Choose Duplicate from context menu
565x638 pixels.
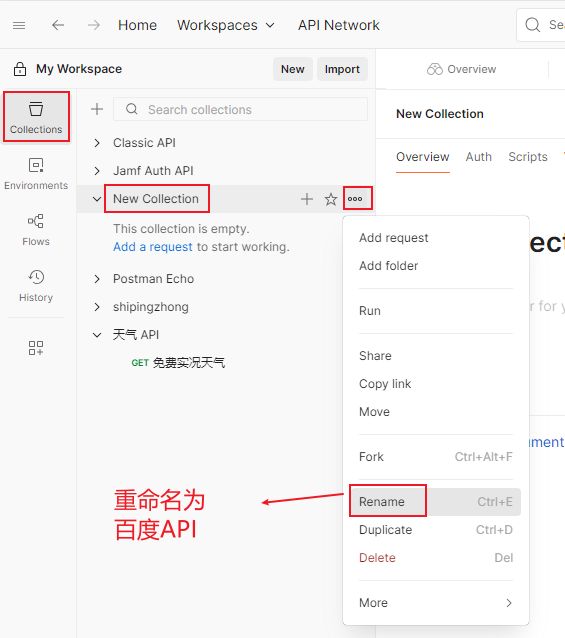tap(436, 530)
